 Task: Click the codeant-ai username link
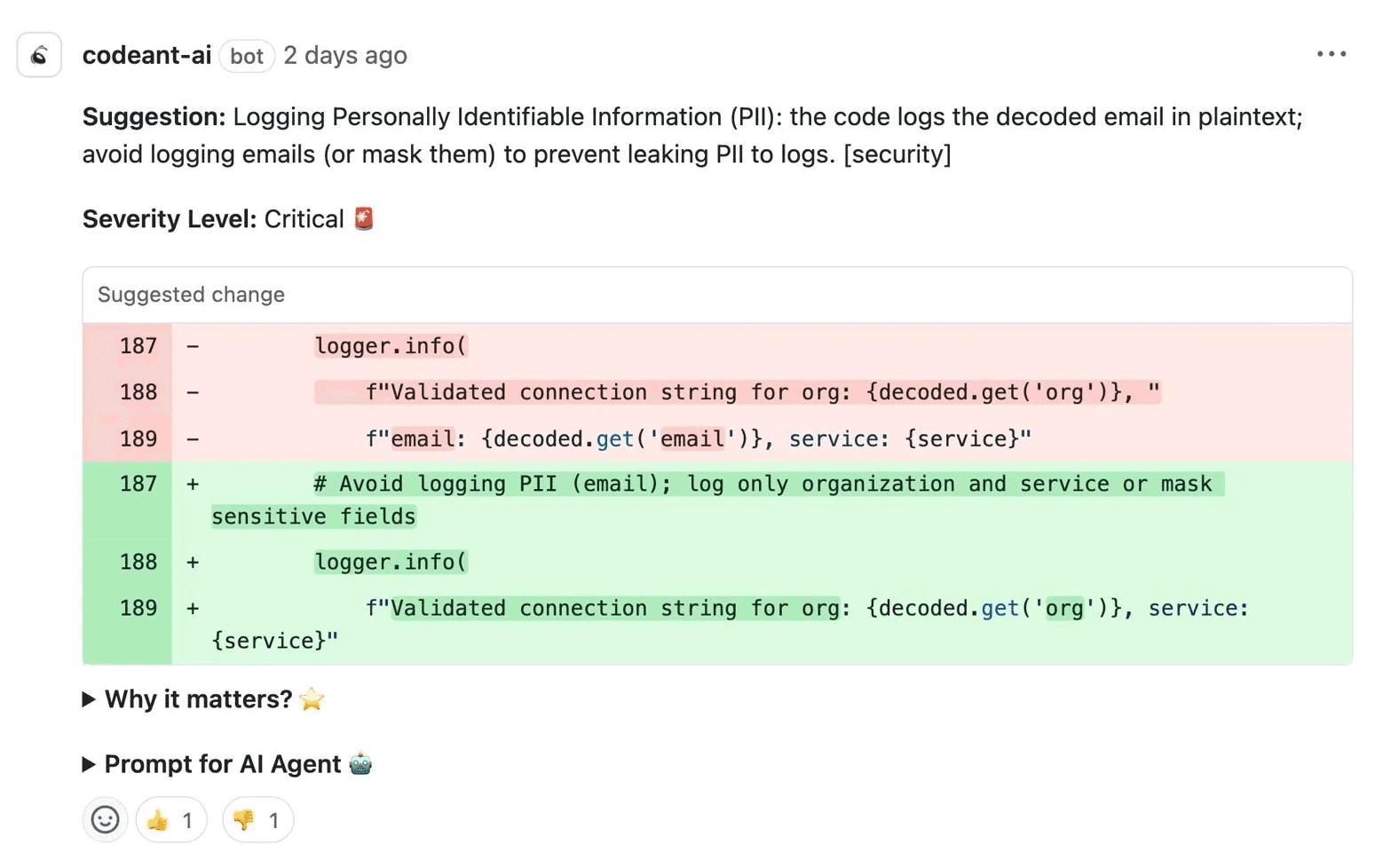tap(146, 55)
